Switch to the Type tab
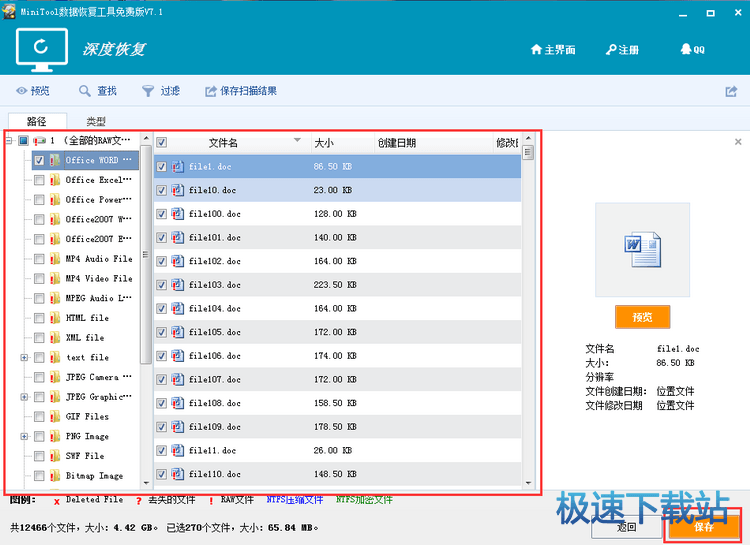Screen dimensions: 750x545 [x=96, y=121]
